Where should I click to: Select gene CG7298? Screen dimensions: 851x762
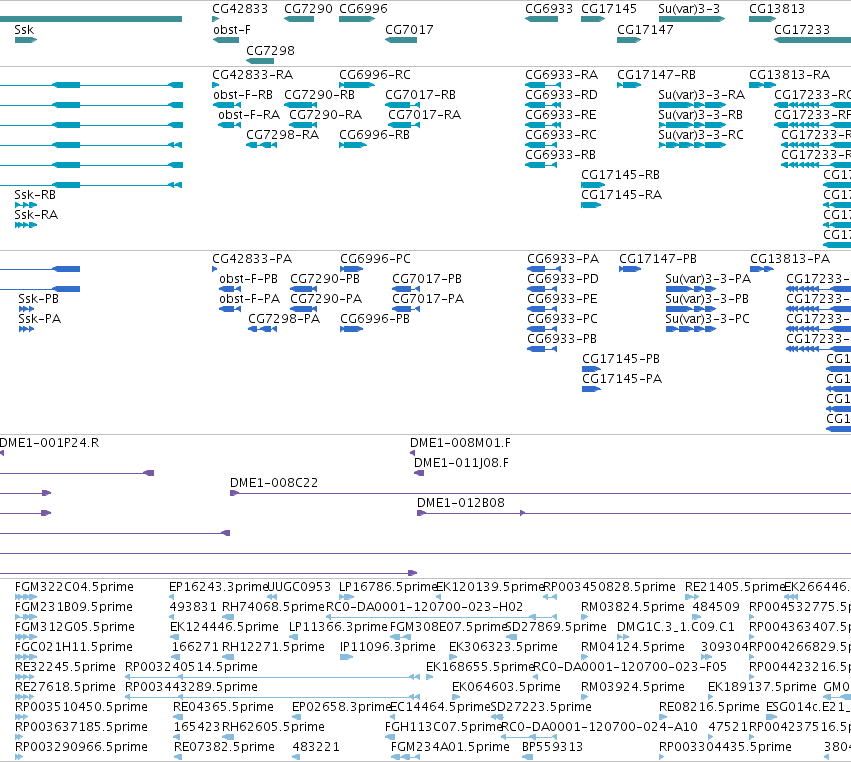pos(260,61)
